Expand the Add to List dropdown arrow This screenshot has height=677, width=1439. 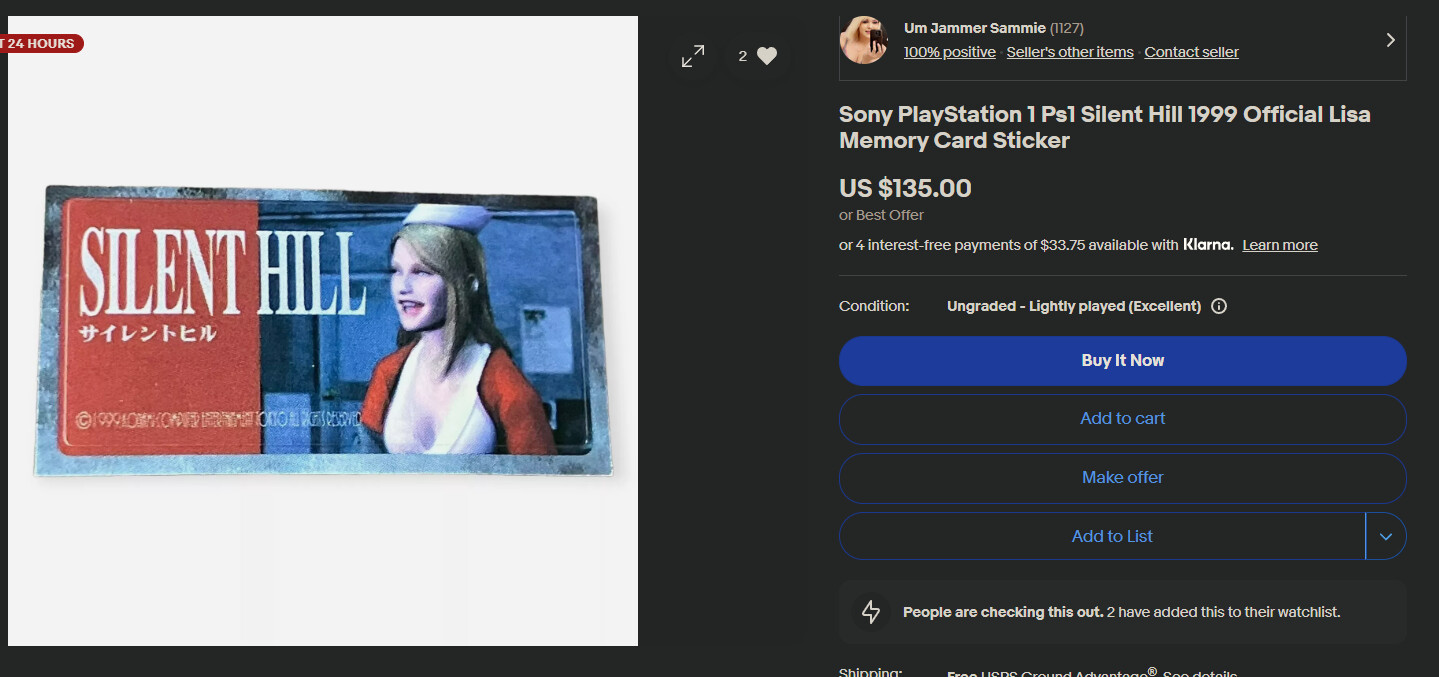[x=1386, y=536]
